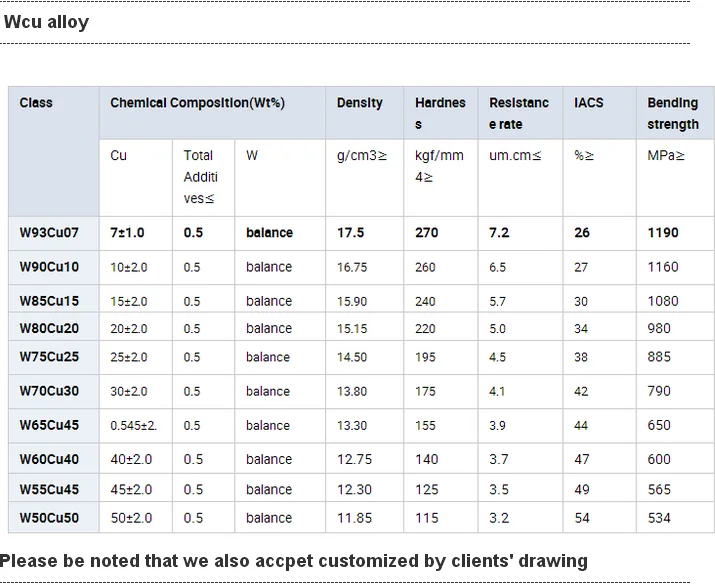The image size is (715, 585).
Task: Click the W90Cu10 class cell
Action: pos(49,267)
